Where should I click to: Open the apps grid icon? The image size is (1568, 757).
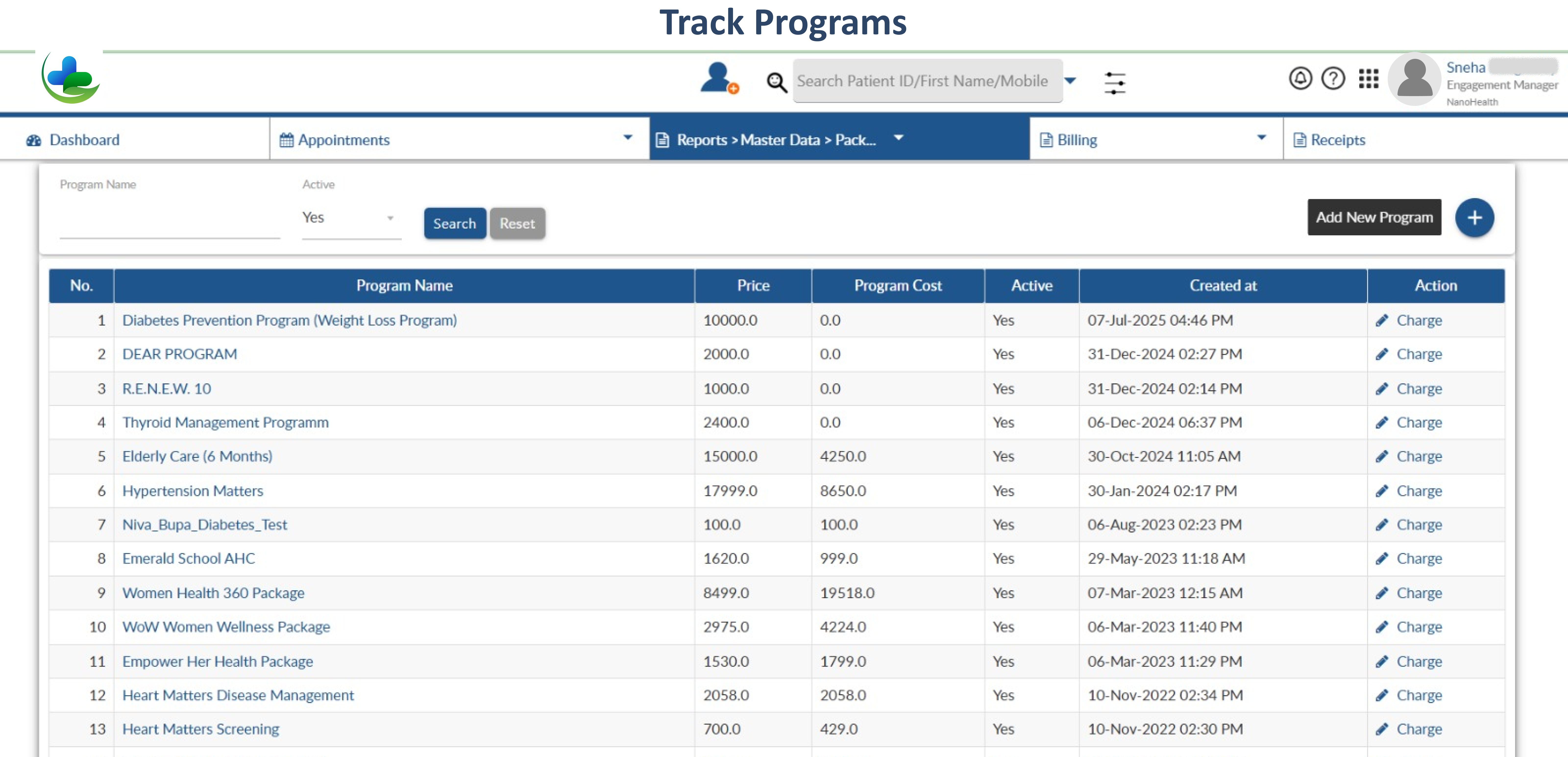(x=1368, y=78)
